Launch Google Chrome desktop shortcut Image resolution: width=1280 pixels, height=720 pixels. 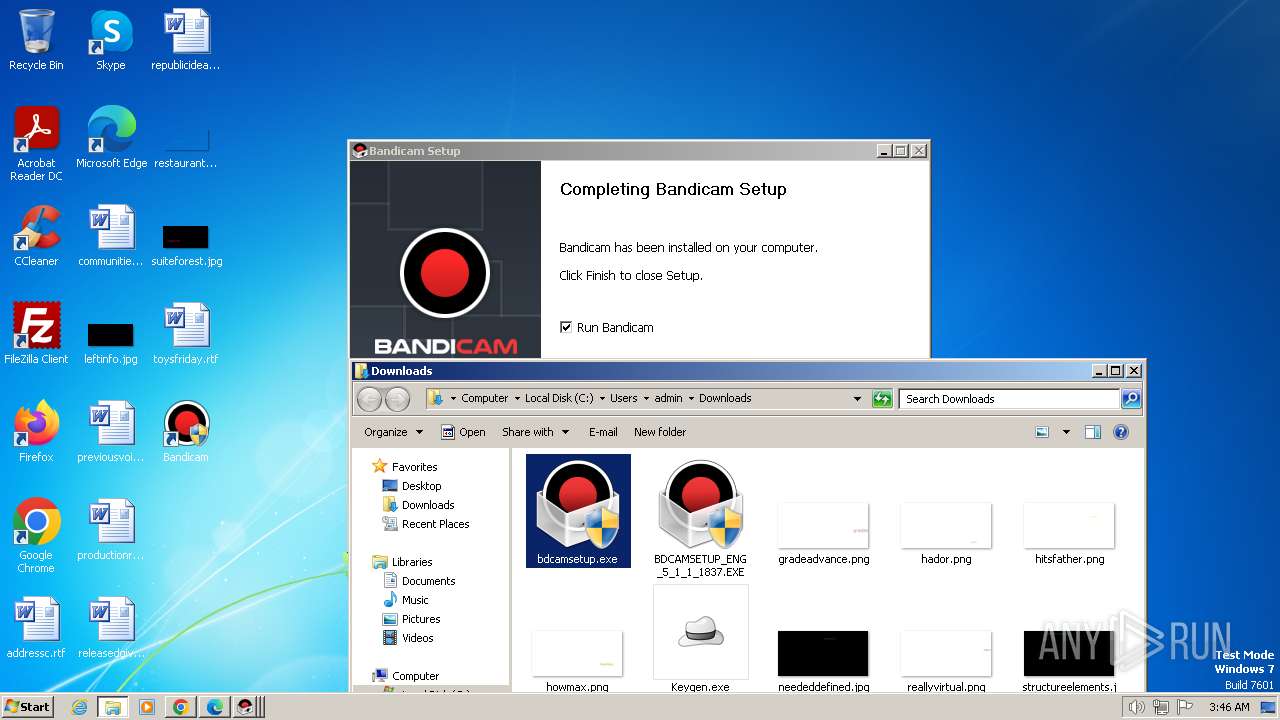36,536
